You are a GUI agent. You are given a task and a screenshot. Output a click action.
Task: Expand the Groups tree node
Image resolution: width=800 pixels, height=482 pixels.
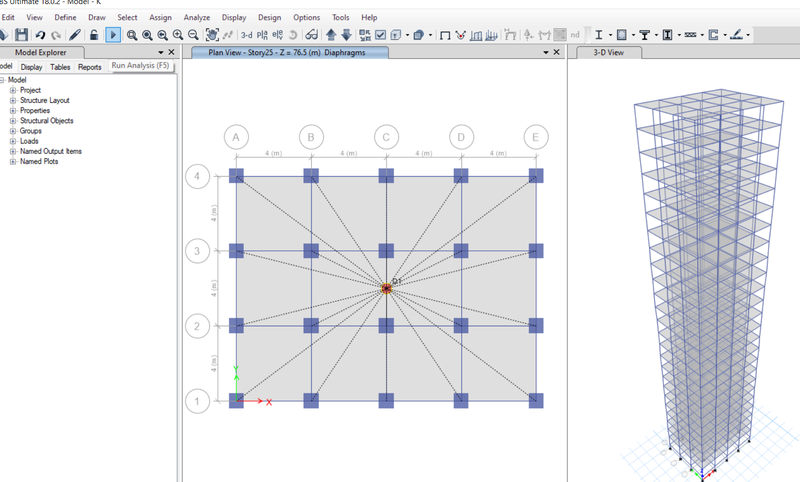pos(13,131)
